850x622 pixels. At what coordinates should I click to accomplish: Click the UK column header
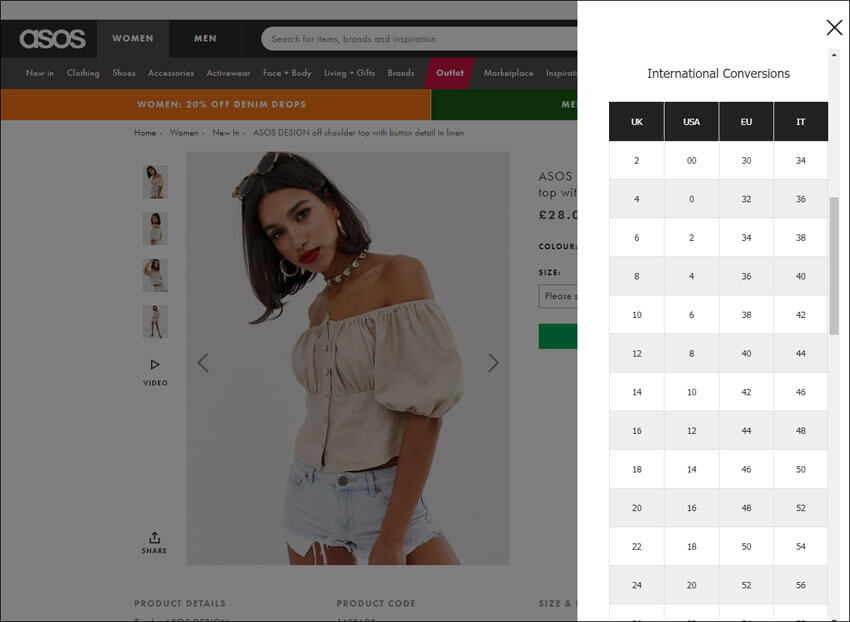coord(636,121)
